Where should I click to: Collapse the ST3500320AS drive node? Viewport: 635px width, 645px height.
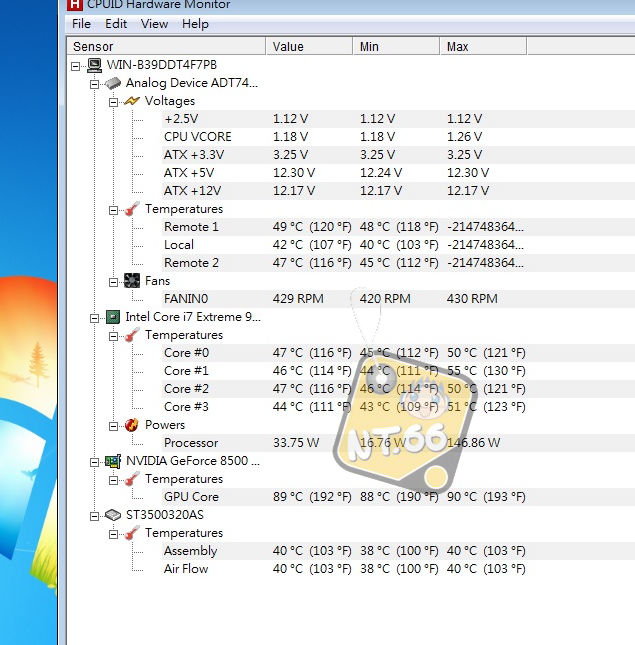[x=95, y=516]
